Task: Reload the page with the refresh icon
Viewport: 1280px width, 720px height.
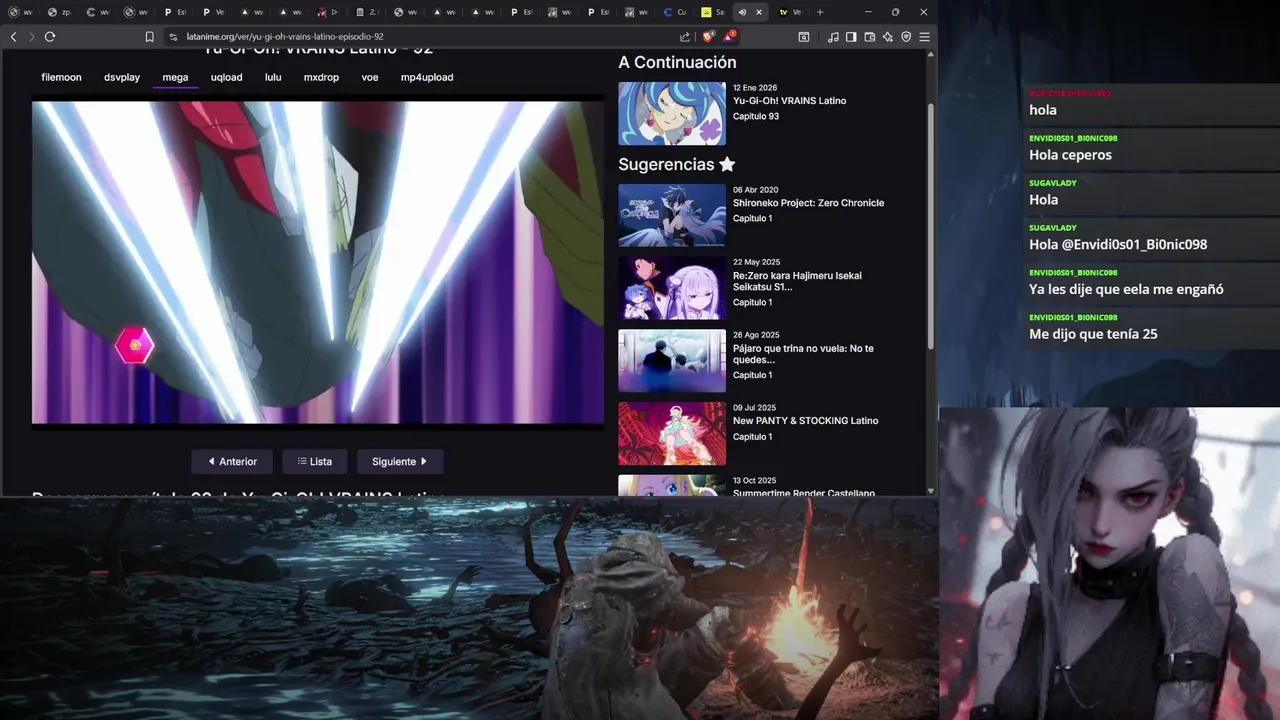Action: (x=49, y=36)
